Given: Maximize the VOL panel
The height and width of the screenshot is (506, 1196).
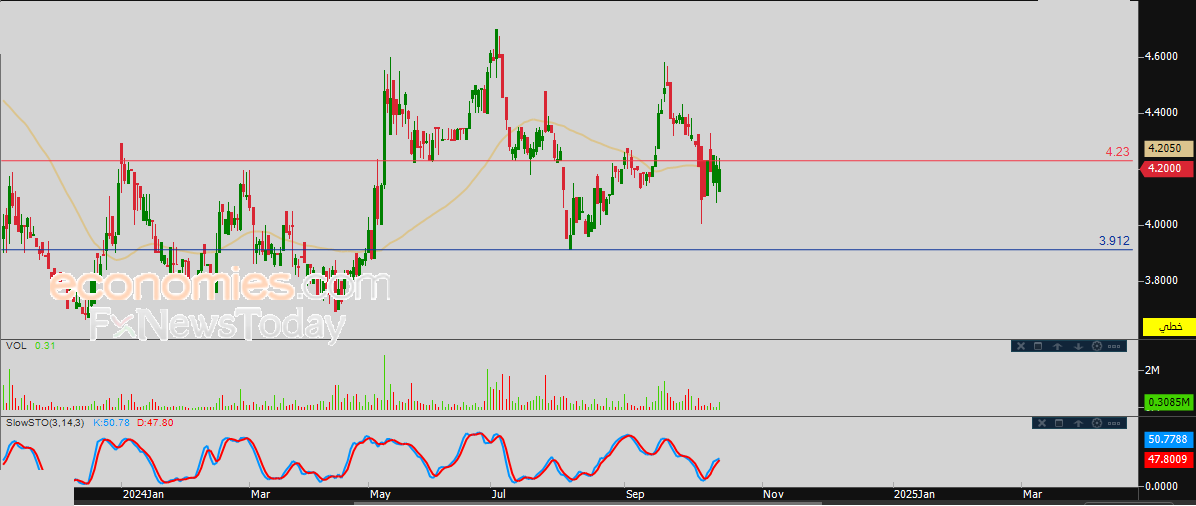Looking at the screenshot, I should tap(1038, 346).
